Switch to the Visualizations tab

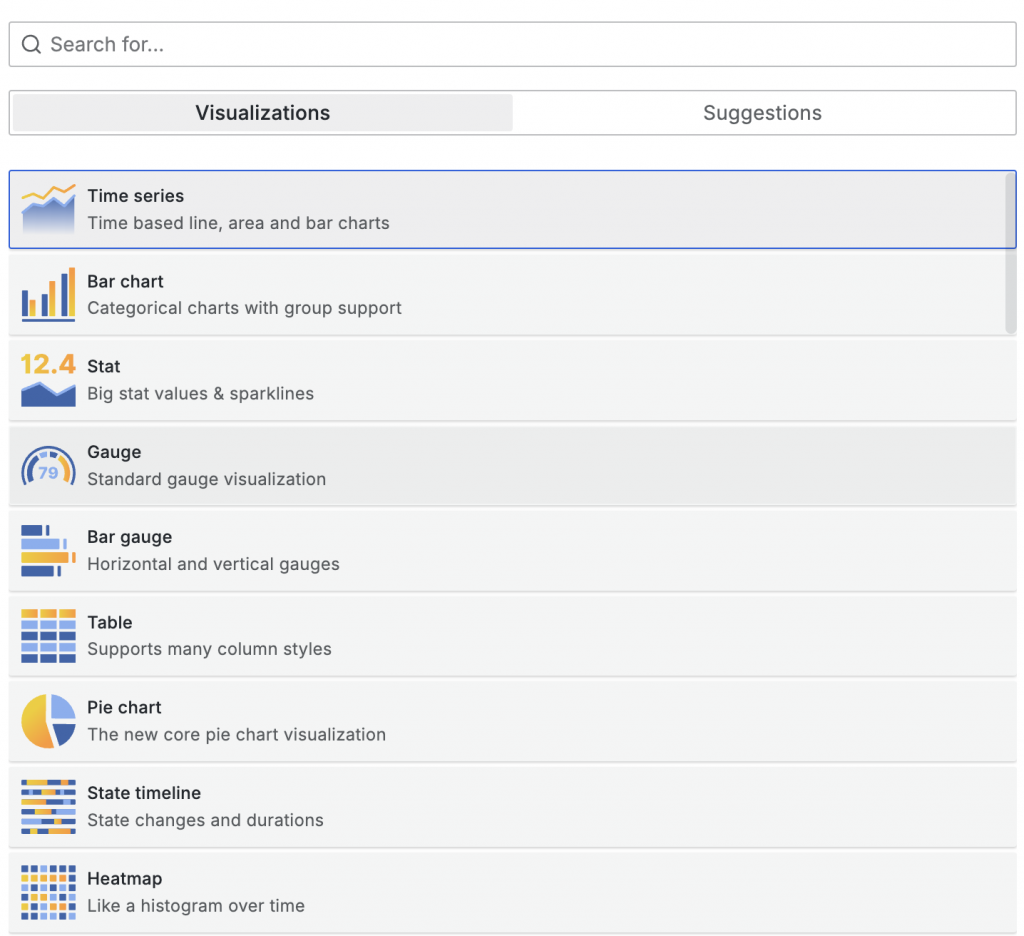(x=262, y=113)
